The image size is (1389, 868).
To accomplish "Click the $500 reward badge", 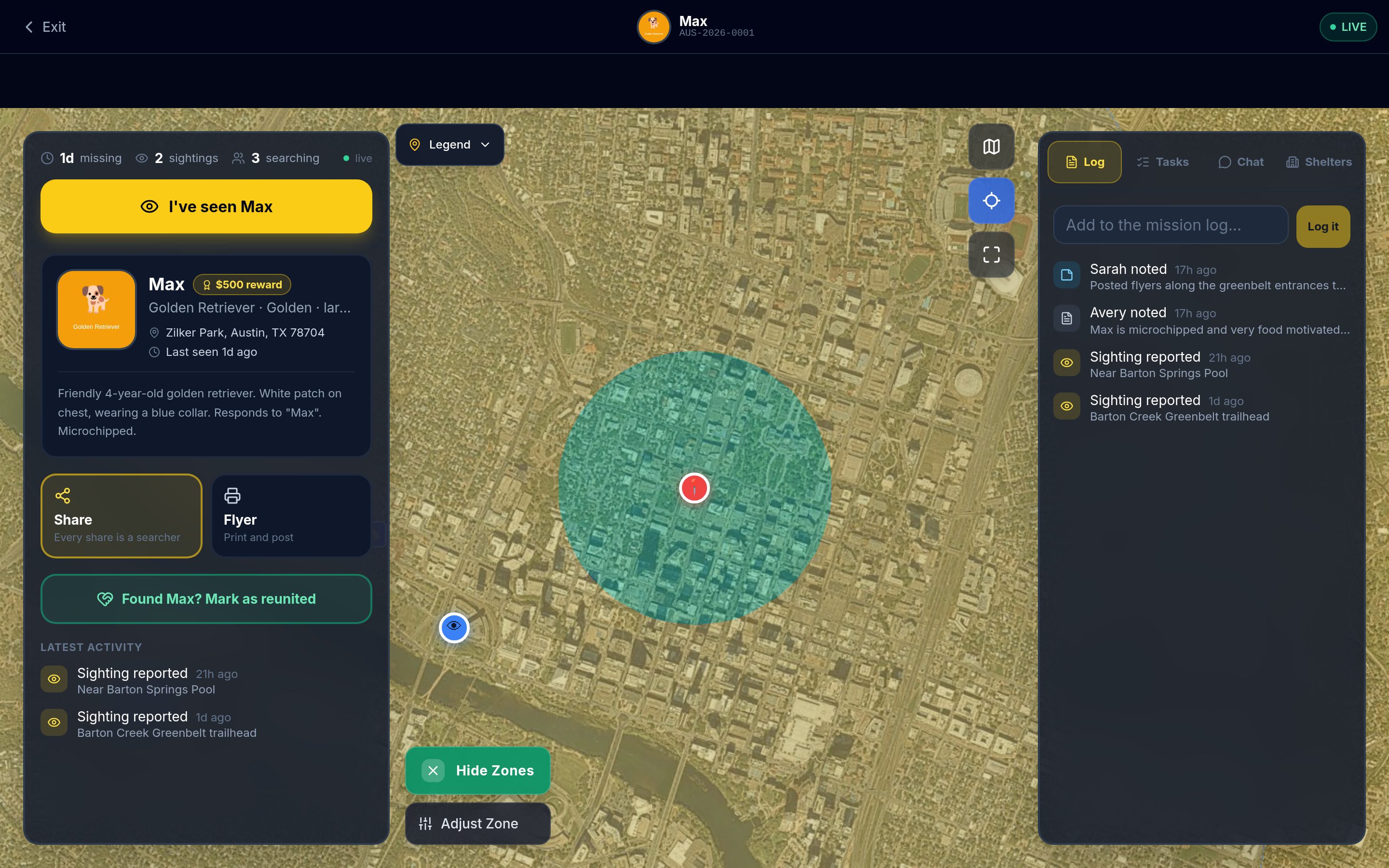I will click(242, 285).
